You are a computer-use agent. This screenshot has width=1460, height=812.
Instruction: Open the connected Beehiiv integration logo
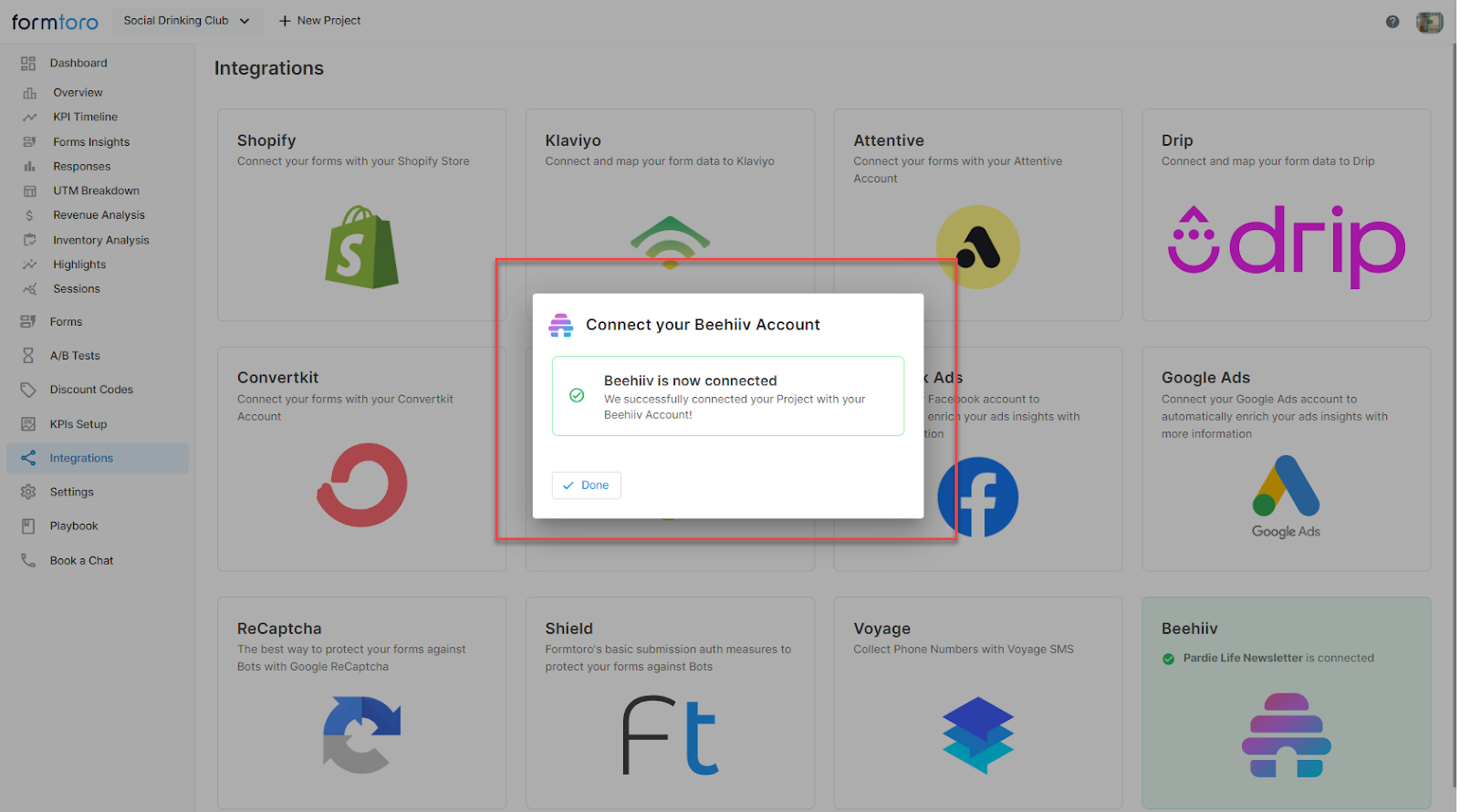click(1286, 735)
